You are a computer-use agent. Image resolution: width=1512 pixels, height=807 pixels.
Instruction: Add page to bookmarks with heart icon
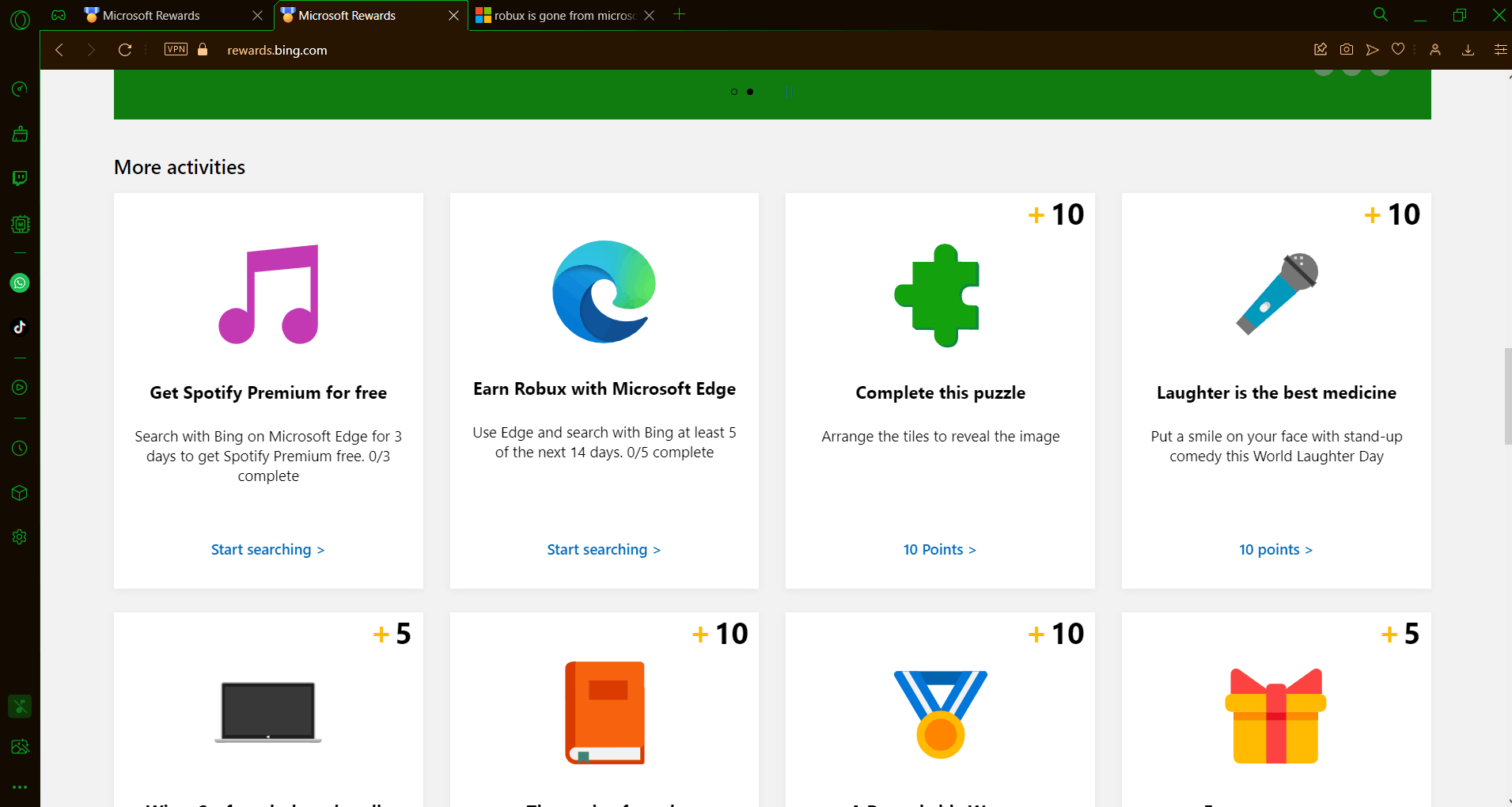[x=1398, y=50]
